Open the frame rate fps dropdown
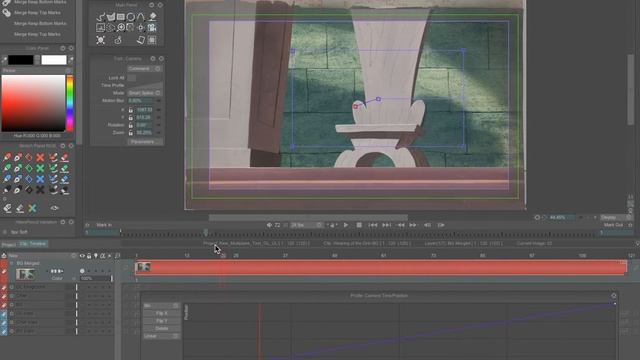This screenshot has width=640, height=360. [306, 225]
